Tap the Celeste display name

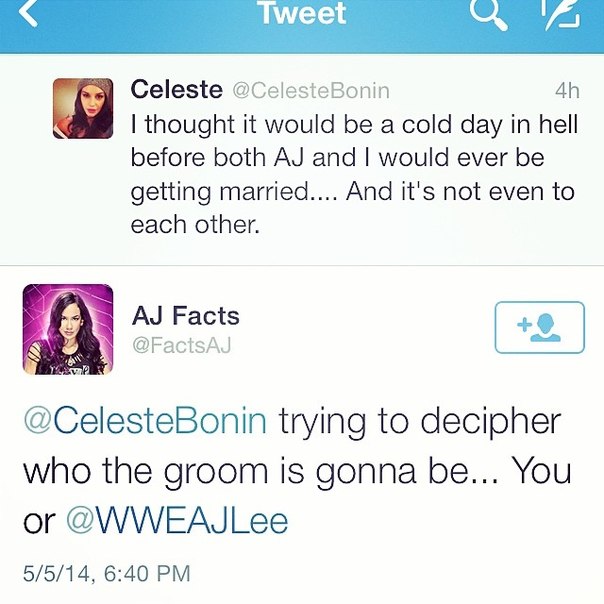pos(177,90)
